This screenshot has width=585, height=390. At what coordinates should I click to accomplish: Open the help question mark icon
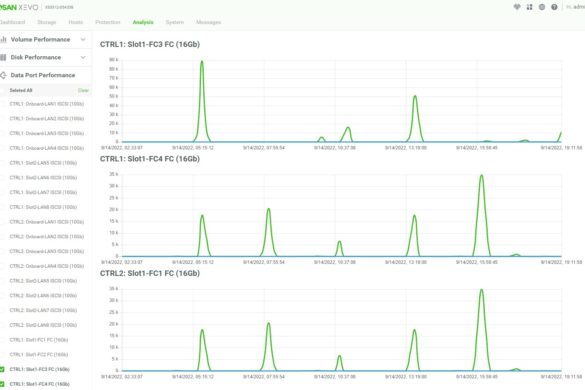tap(554, 7)
